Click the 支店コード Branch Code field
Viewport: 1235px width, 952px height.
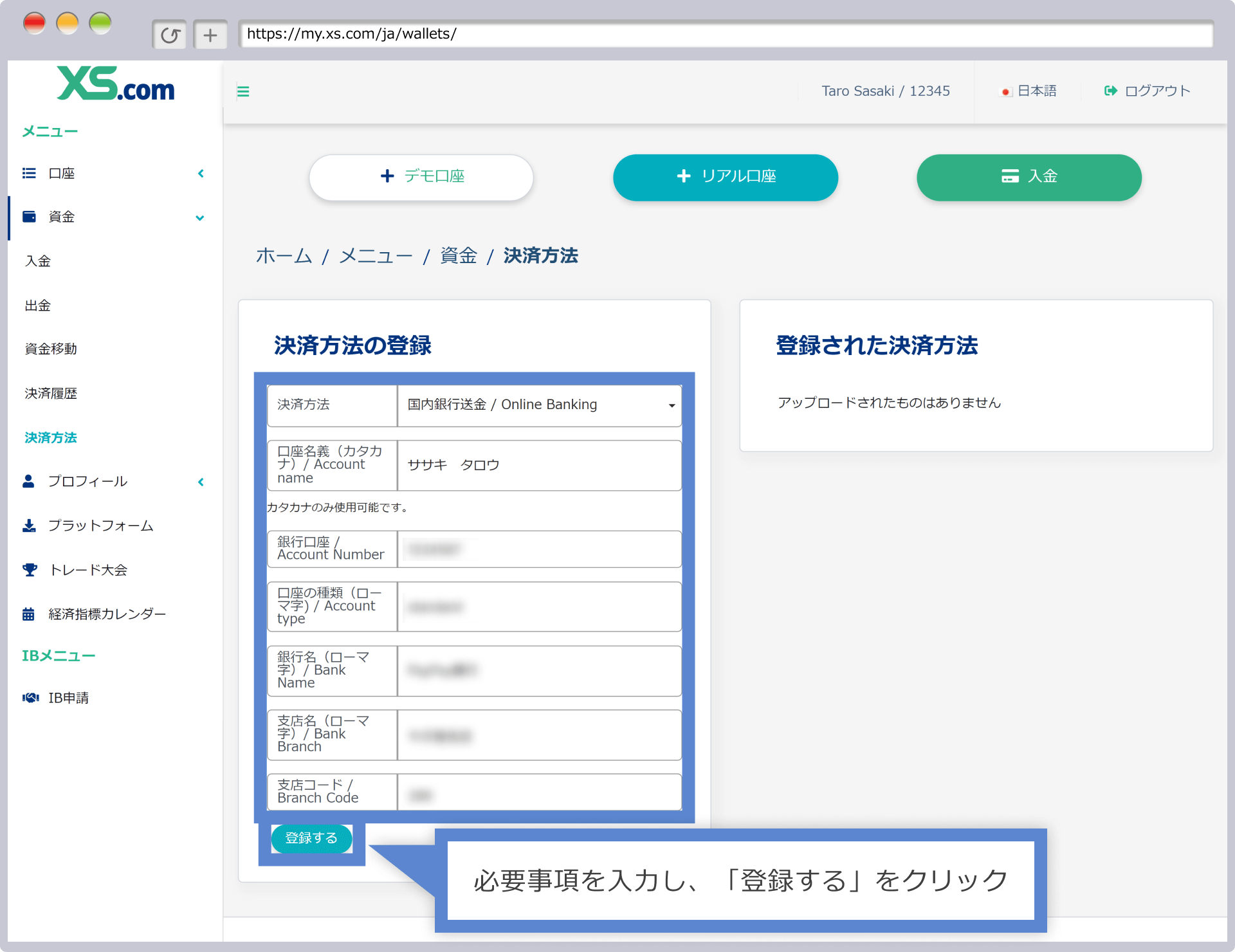pyautogui.click(x=540, y=792)
